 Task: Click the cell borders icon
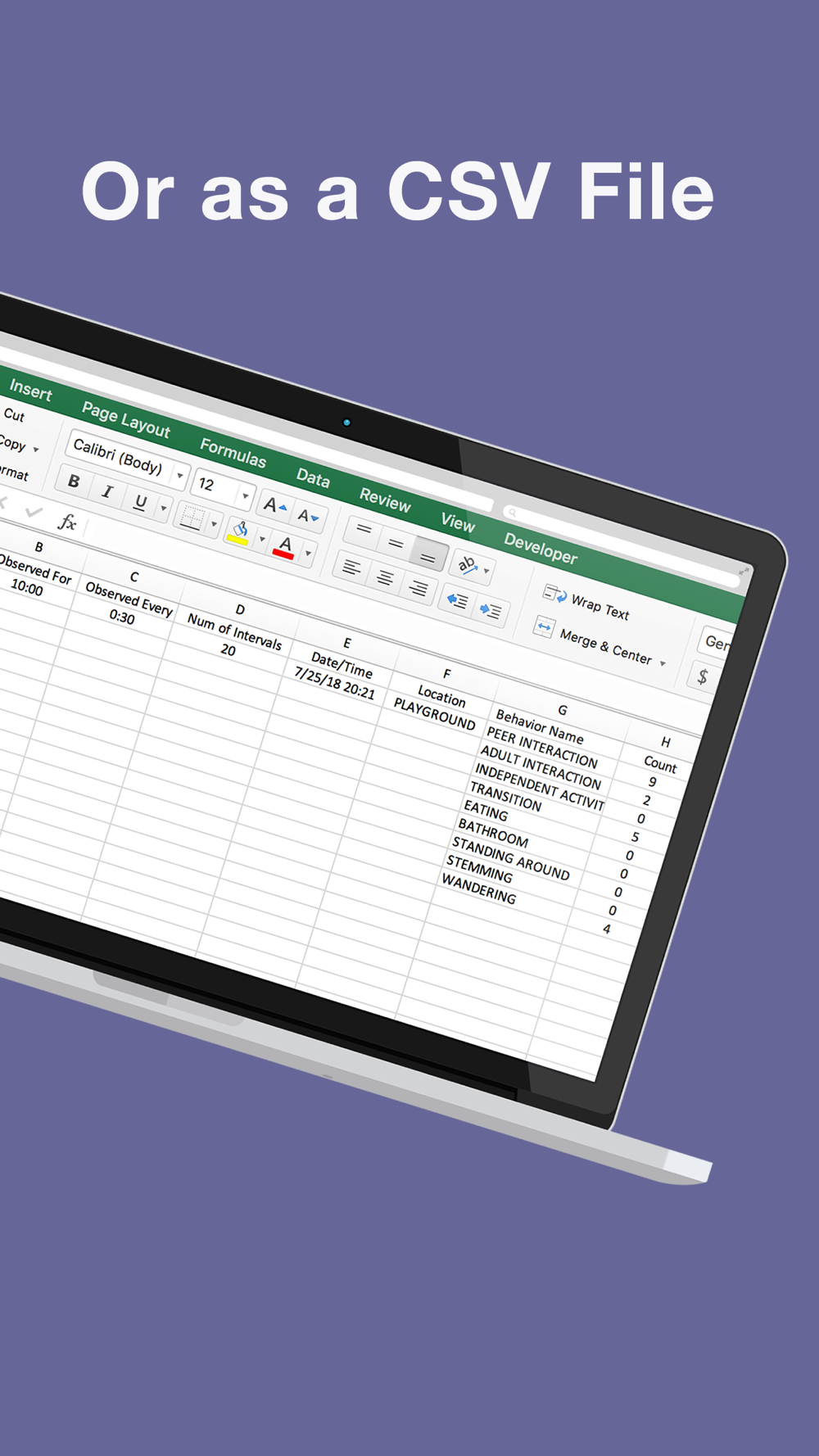point(191,518)
